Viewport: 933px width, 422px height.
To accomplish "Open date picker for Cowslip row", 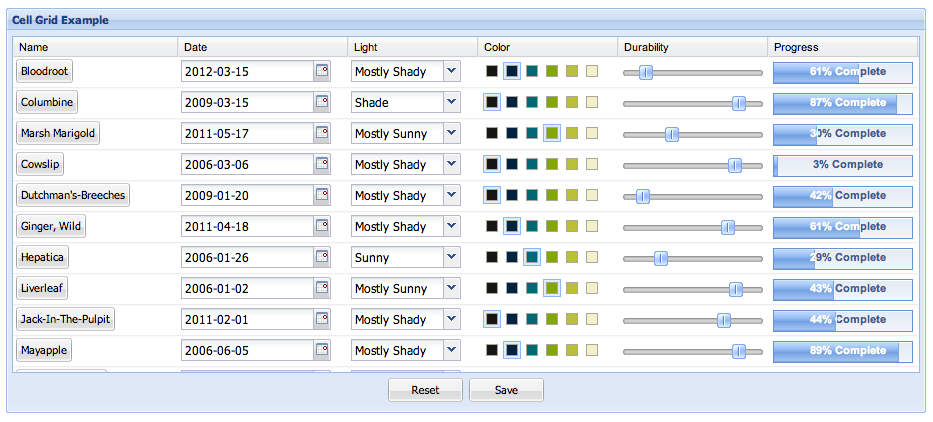I will 322,164.
